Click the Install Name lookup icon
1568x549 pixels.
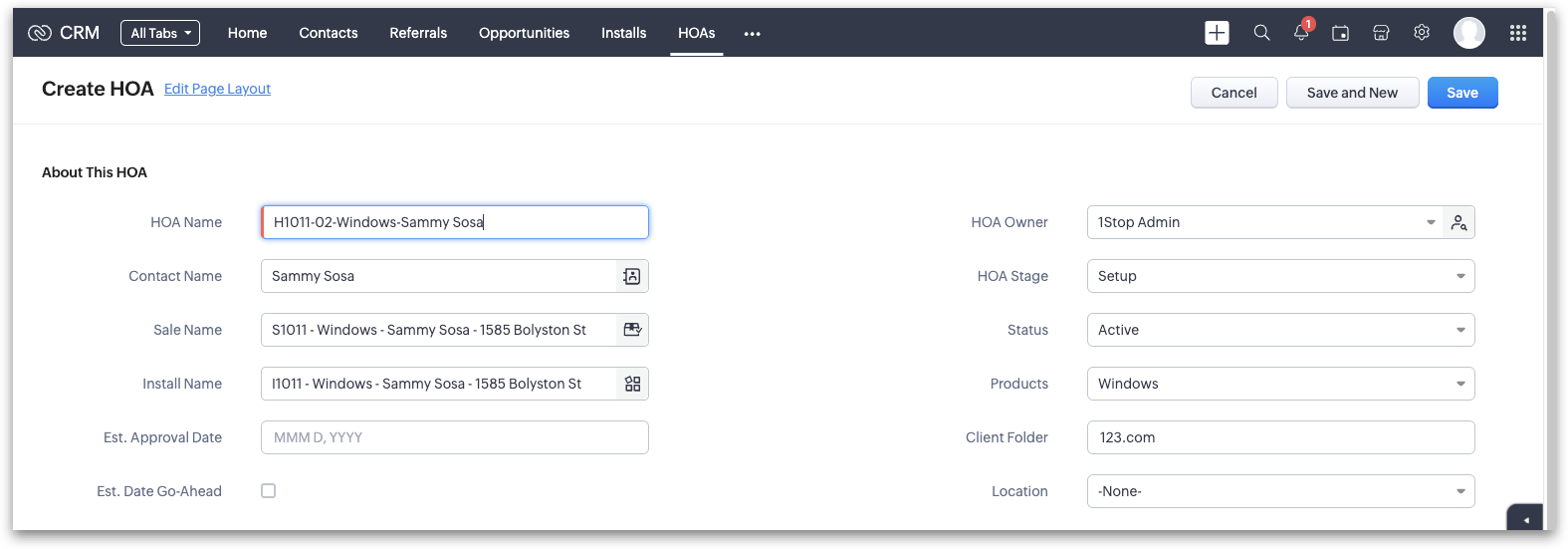coord(632,384)
